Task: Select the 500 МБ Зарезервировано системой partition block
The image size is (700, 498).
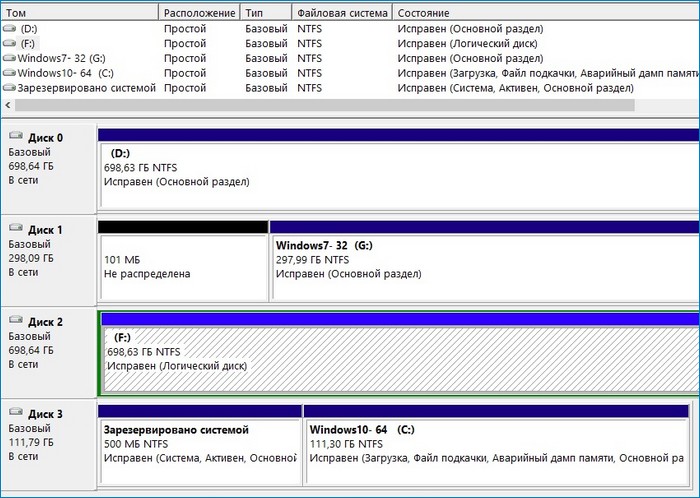Action: 199,443
